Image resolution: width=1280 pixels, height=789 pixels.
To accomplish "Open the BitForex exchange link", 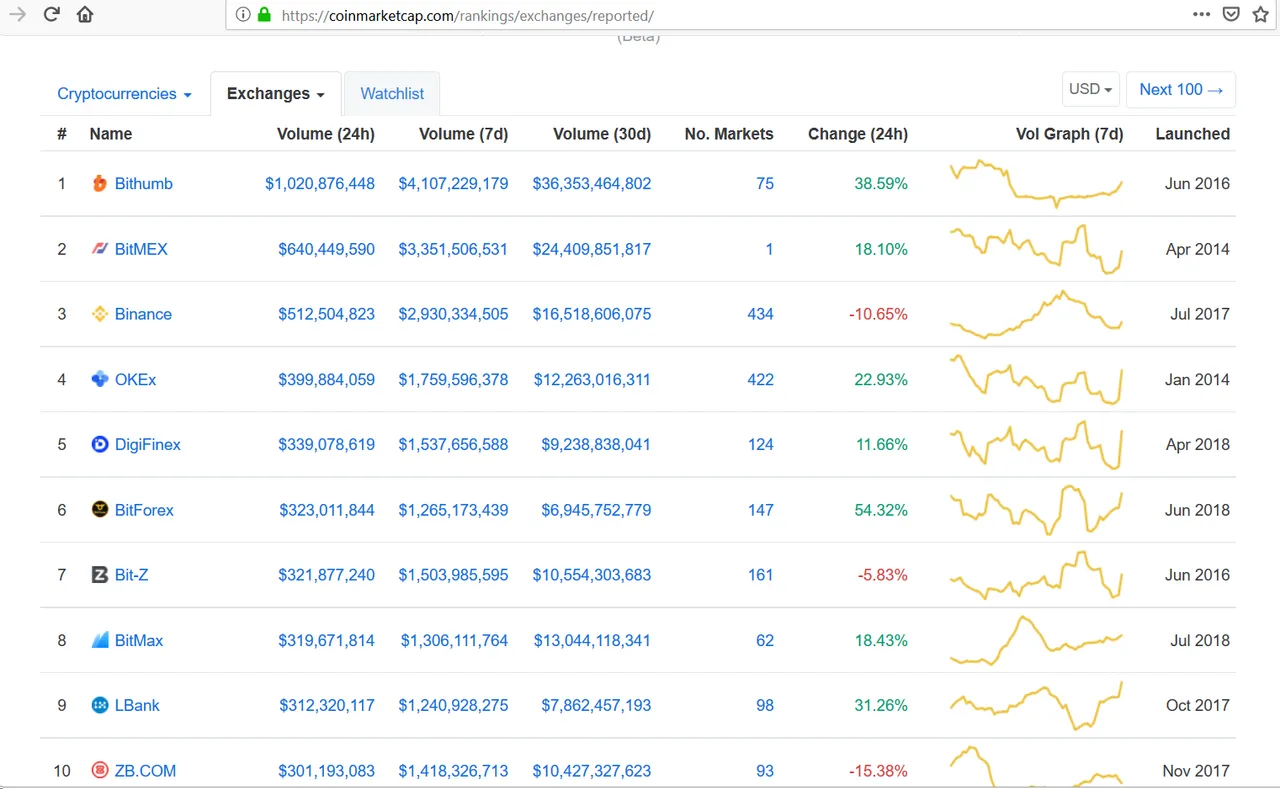I will point(144,510).
